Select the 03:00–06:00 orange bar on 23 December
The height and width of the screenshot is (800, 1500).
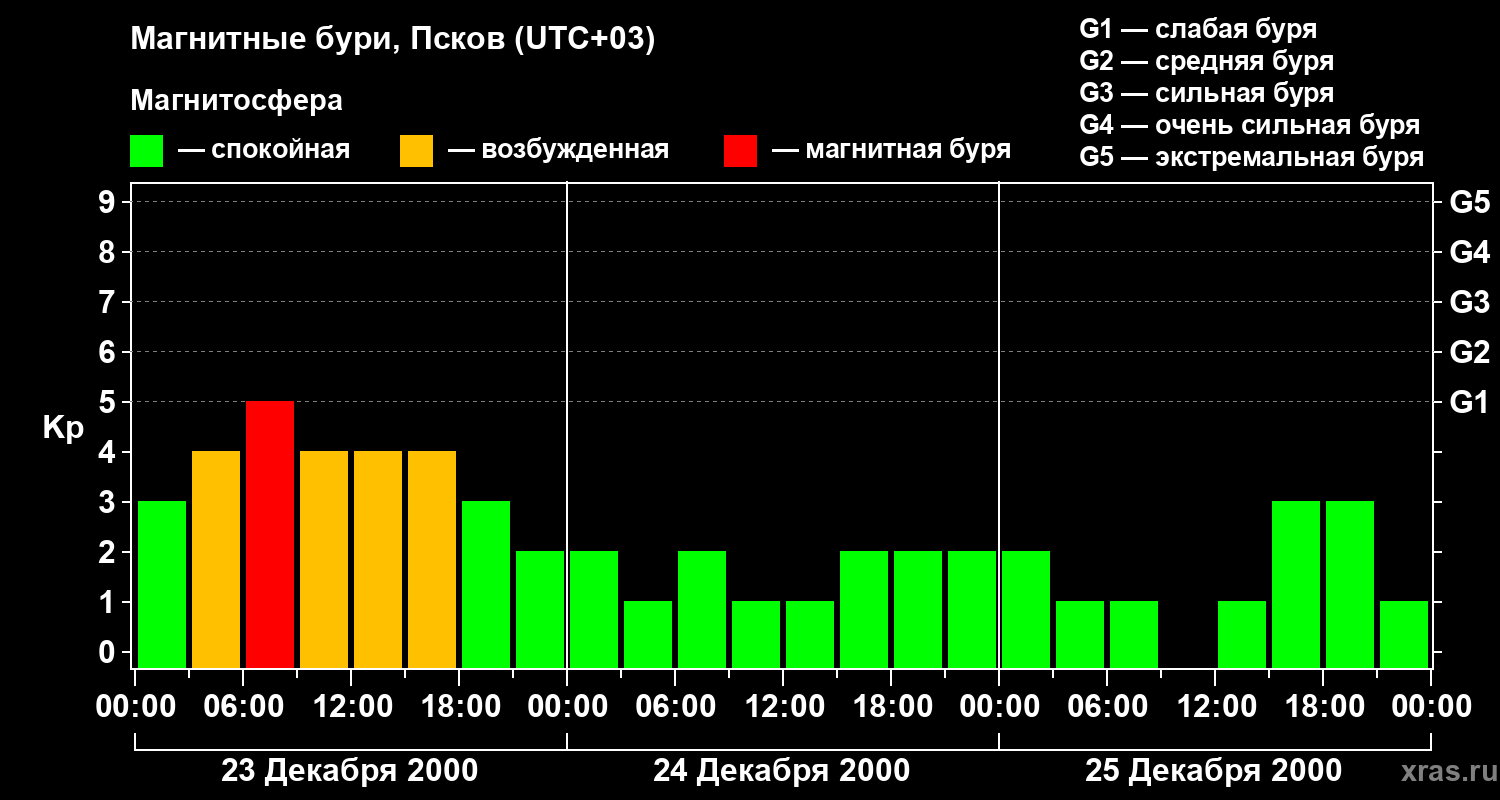click(x=216, y=559)
